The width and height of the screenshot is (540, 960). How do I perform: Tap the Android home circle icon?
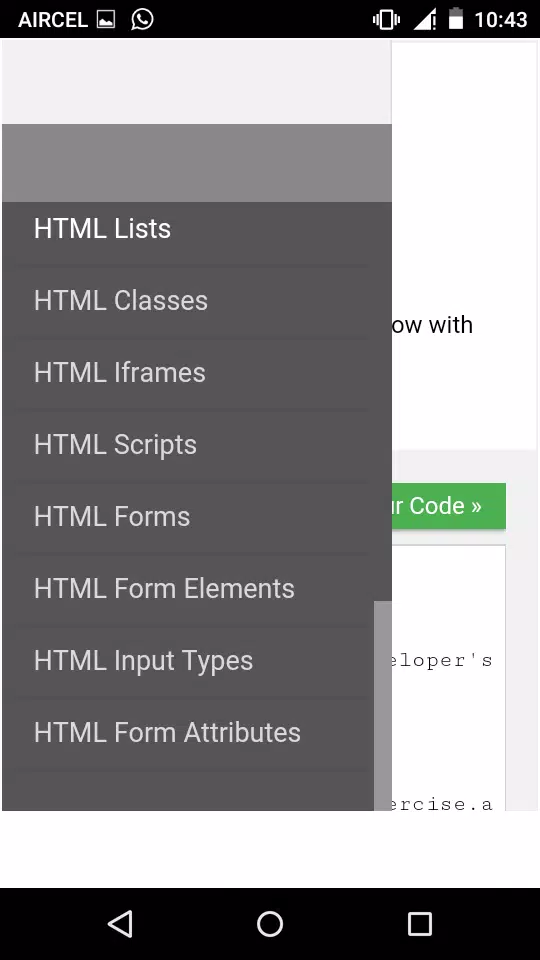tap(269, 924)
